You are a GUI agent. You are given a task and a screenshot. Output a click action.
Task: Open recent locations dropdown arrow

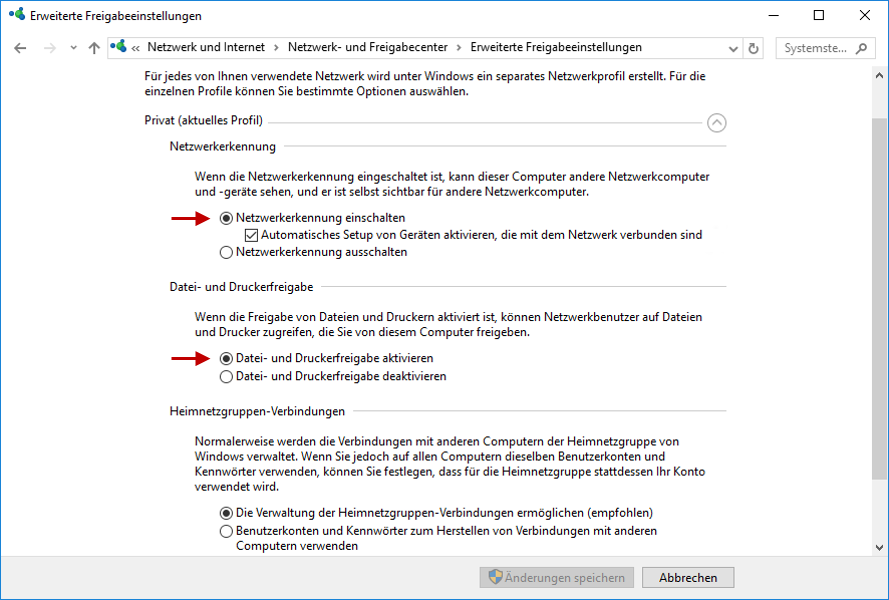click(x=73, y=48)
